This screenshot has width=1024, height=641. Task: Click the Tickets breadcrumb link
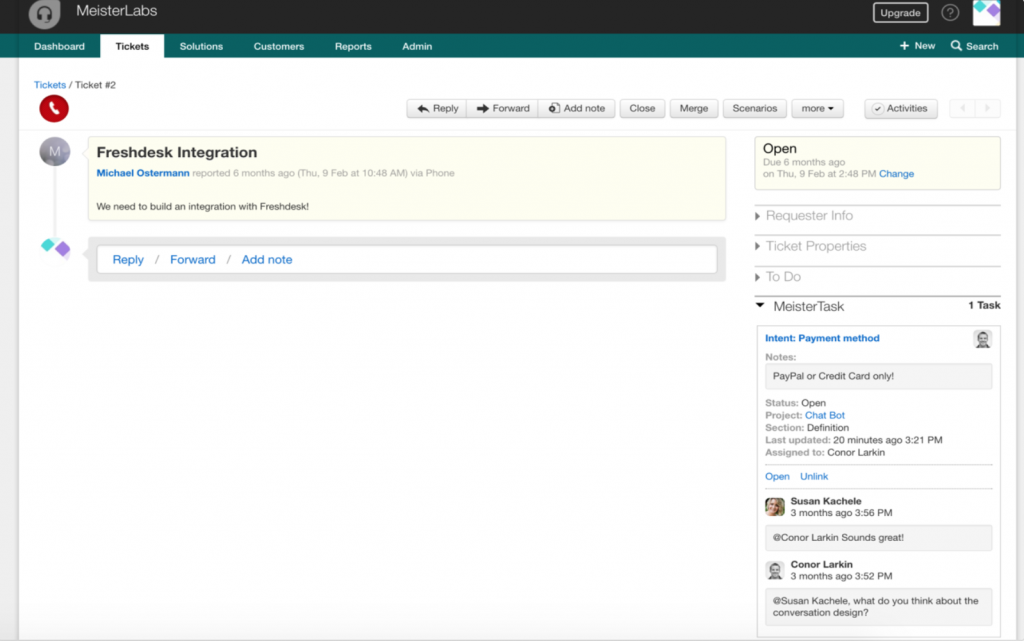tap(50, 85)
